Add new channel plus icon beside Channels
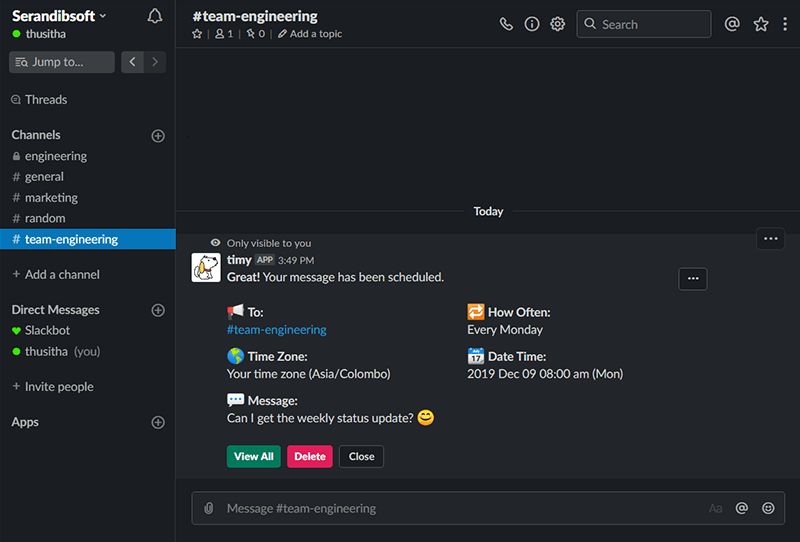Image resolution: width=800 pixels, height=542 pixels. (x=158, y=136)
